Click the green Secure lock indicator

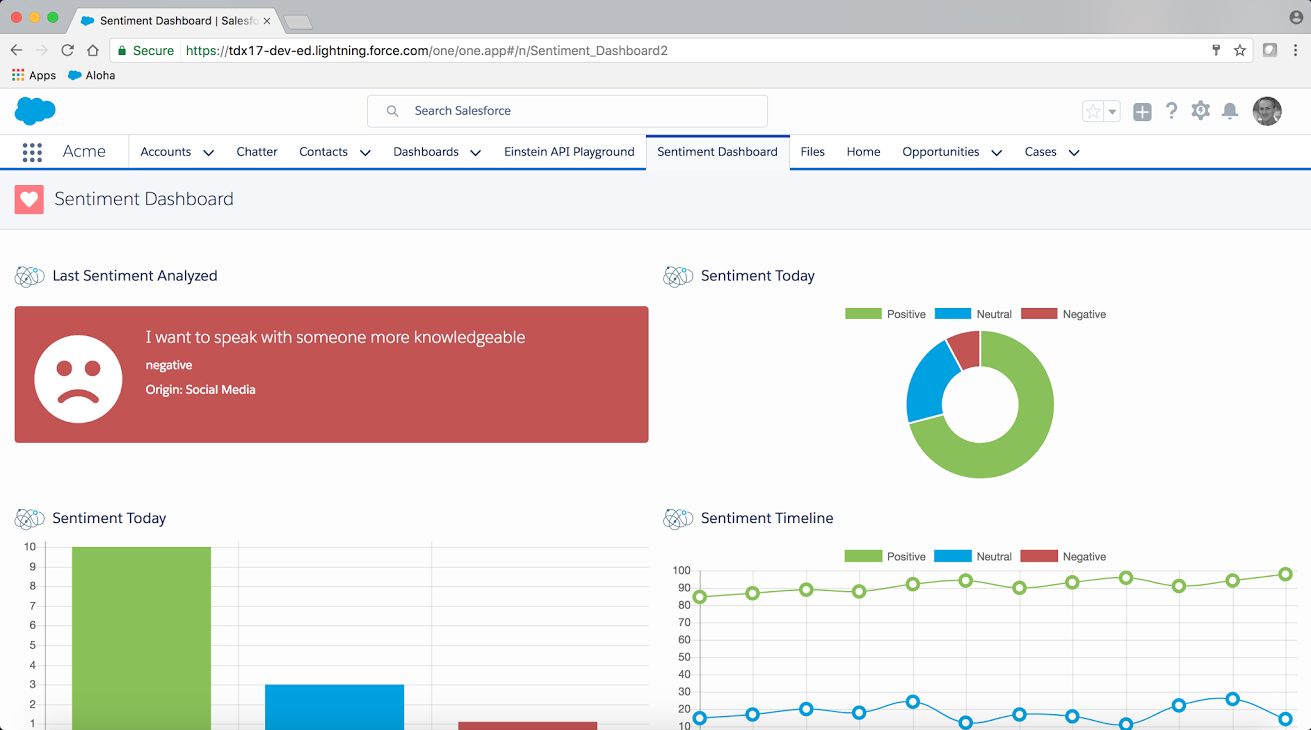146,50
